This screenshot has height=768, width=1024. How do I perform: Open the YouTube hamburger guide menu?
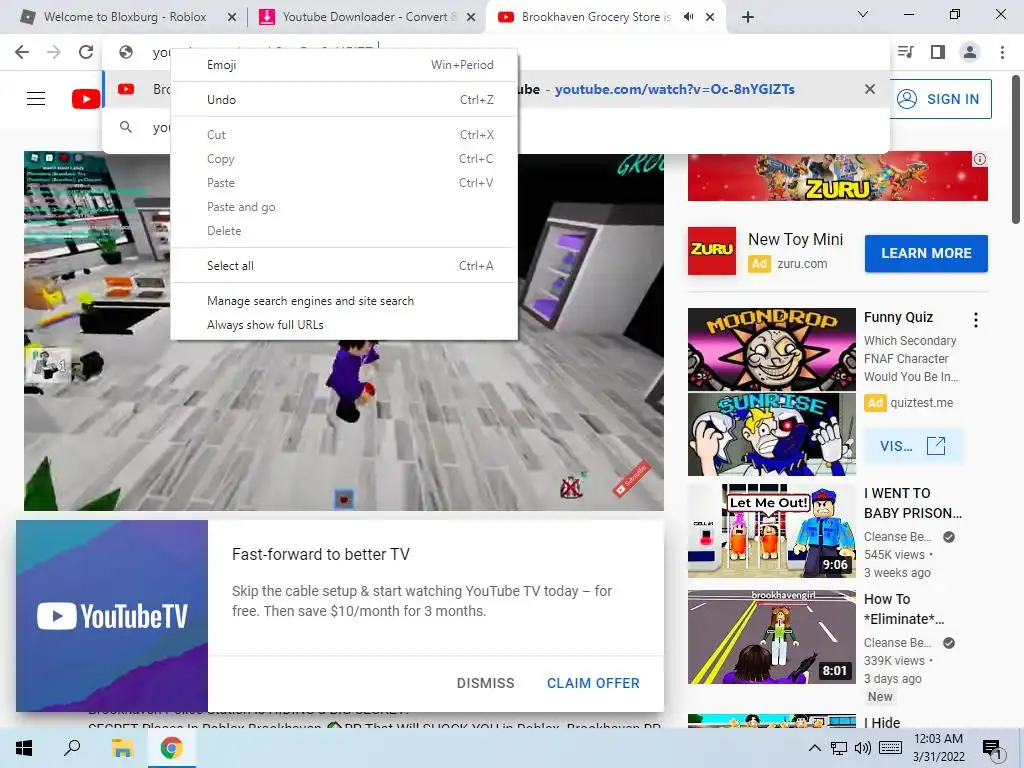[36, 99]
